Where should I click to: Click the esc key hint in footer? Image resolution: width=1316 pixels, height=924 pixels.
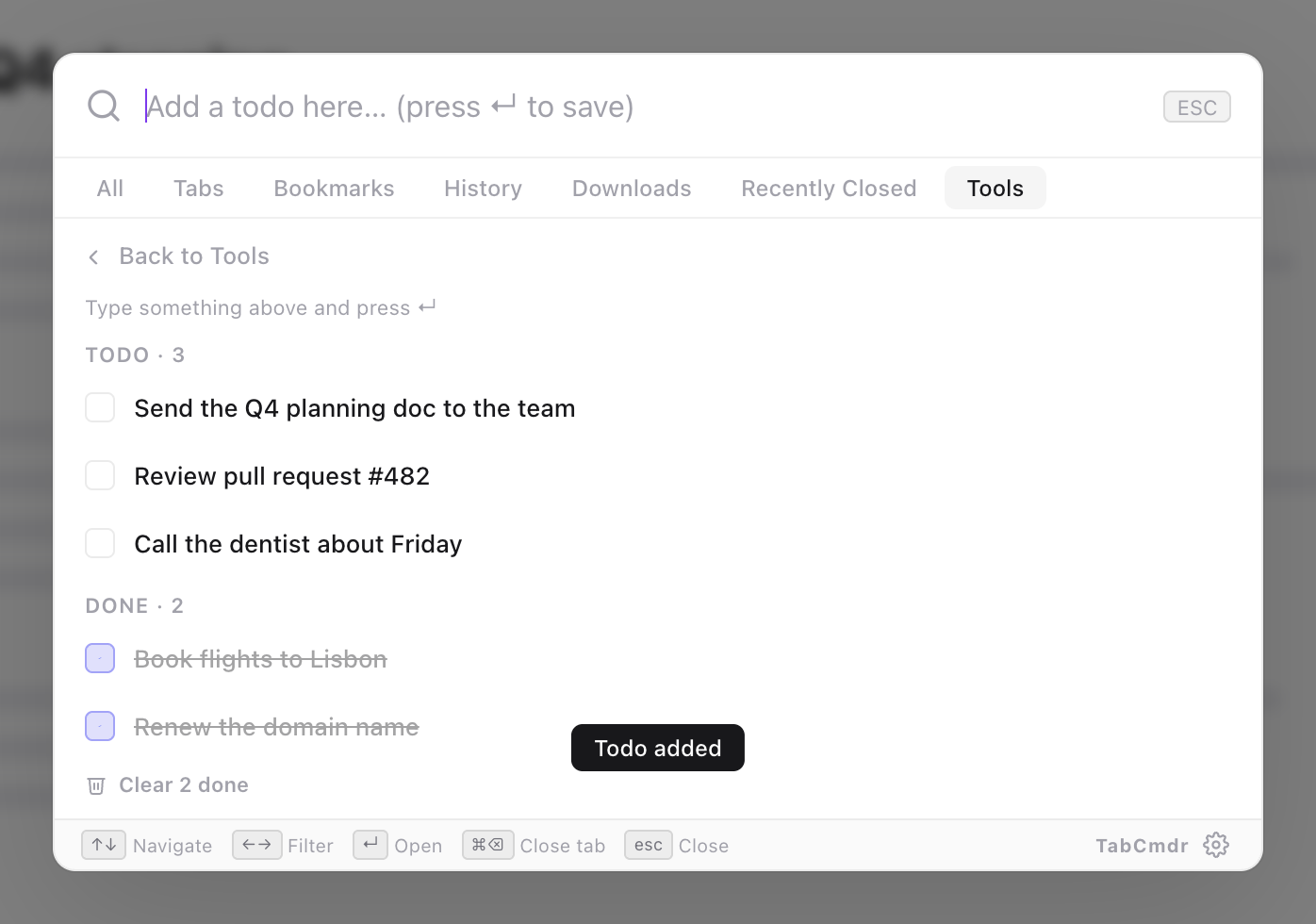649,845
